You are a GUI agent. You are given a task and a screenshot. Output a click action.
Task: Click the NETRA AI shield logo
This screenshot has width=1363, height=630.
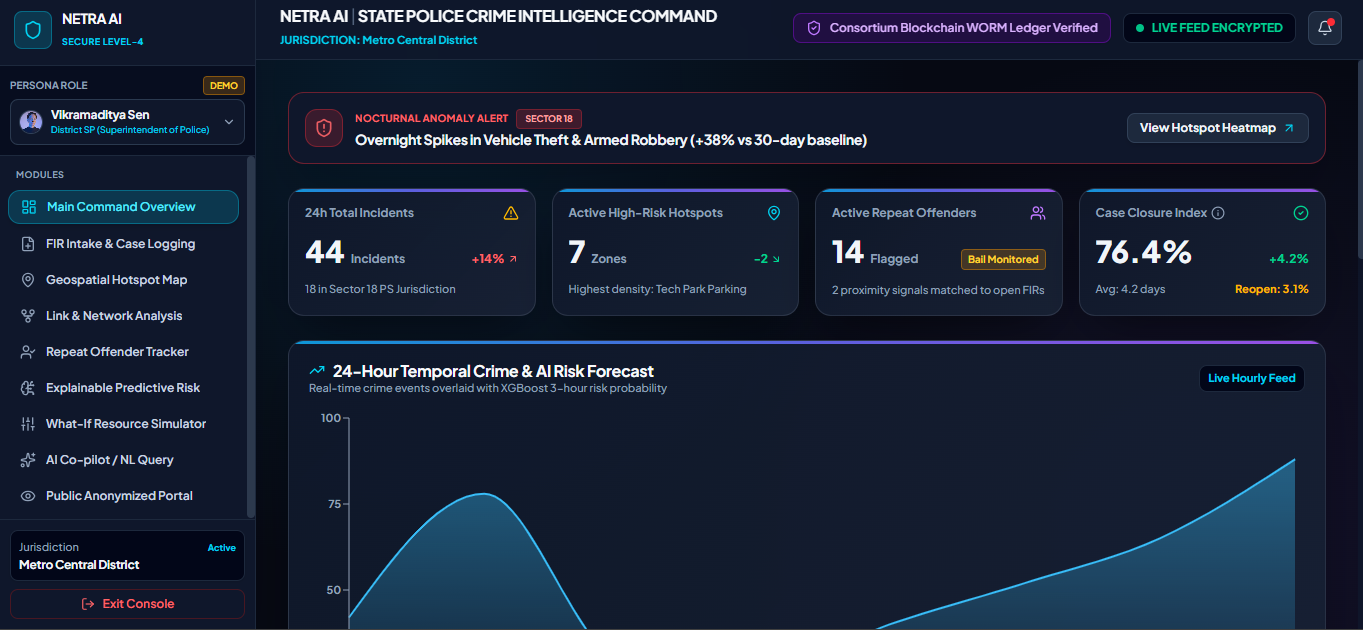click(x=33, y=30)
